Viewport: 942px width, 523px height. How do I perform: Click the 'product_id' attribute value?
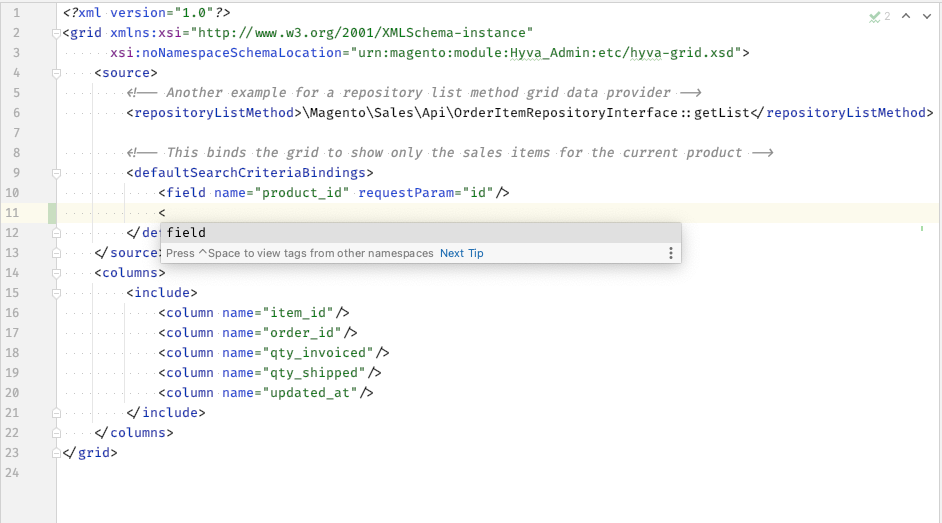(302, 193)
